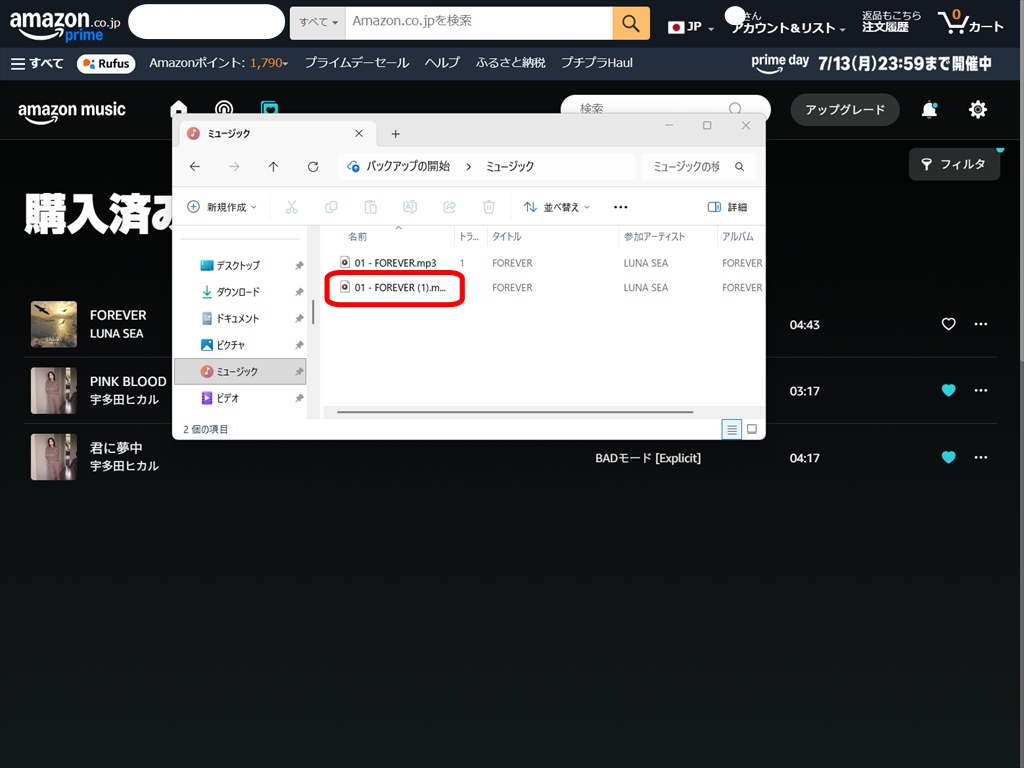
Task: Open Amazon Music library heart icon
Action: (269, 108)
